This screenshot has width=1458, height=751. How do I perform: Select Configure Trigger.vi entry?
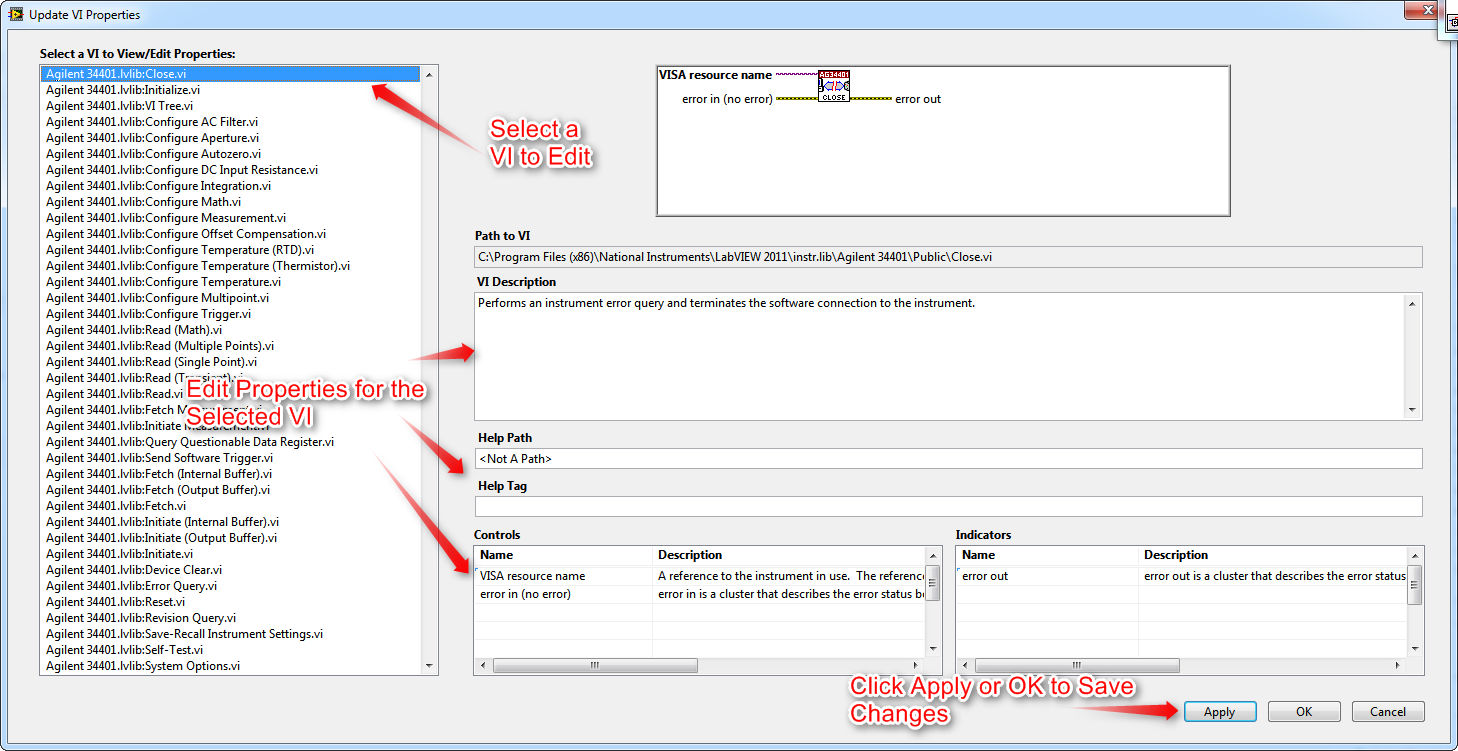click(x=231, y=314)
